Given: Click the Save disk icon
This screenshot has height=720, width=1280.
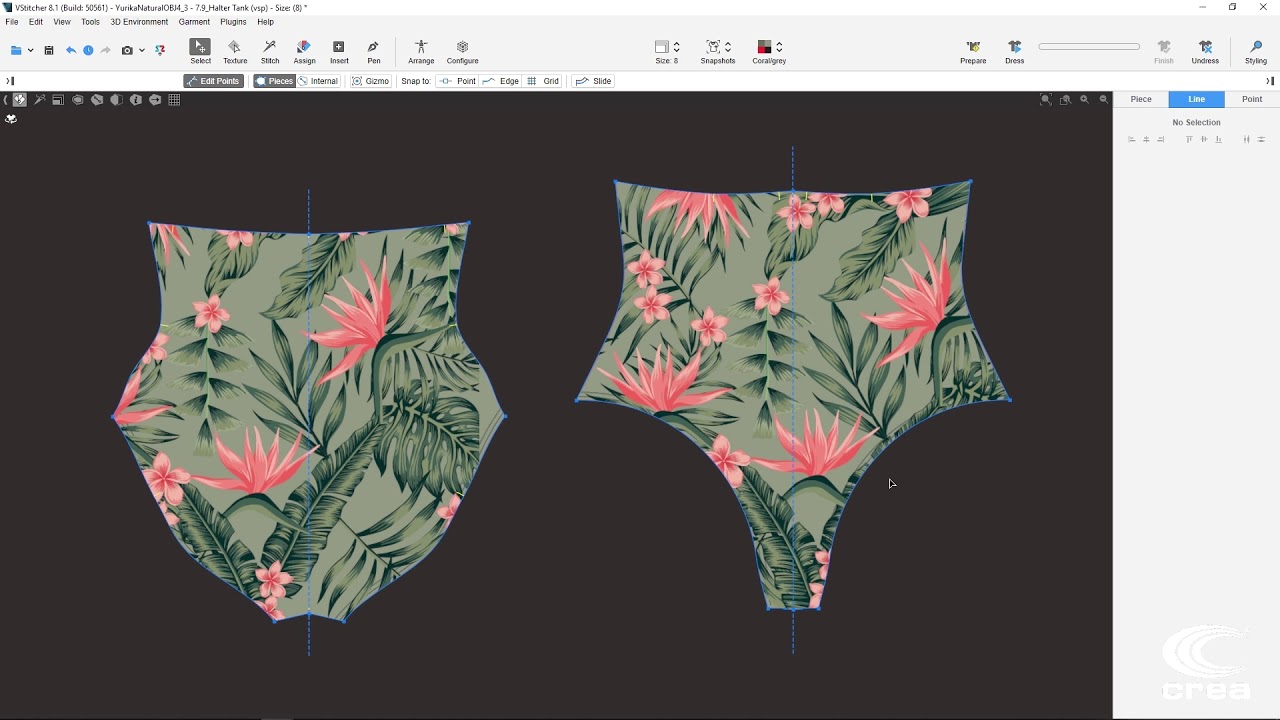Looking at the screenshot, I should (x=48, y=50).
